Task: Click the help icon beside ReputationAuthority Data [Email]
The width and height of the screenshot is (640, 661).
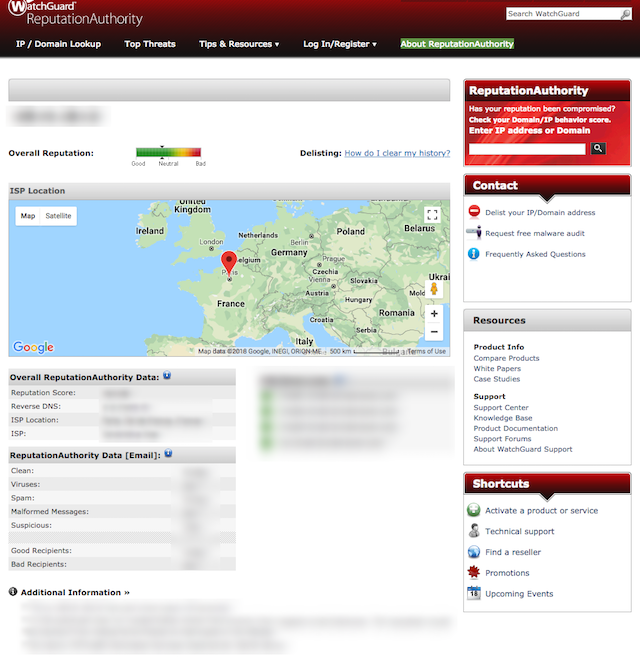Action: [168, 454]
